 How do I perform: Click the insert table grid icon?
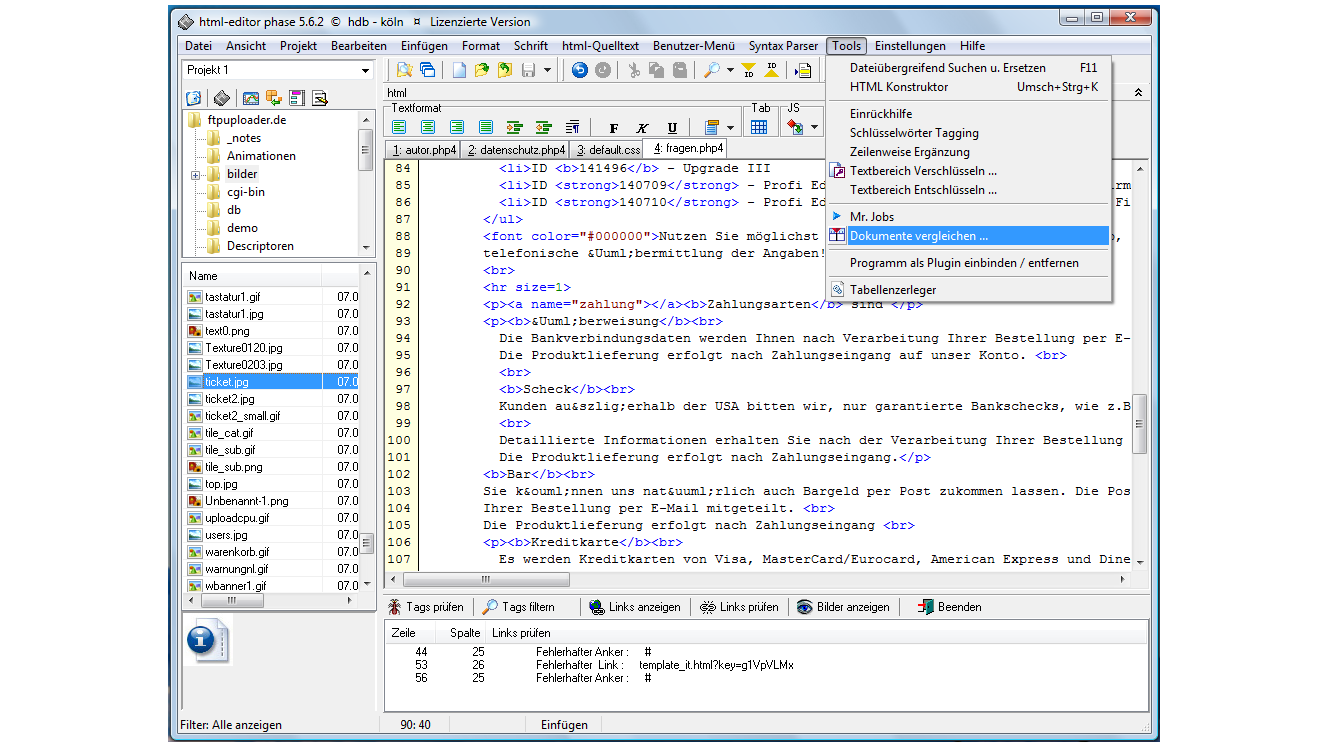[x=759, y=128]
